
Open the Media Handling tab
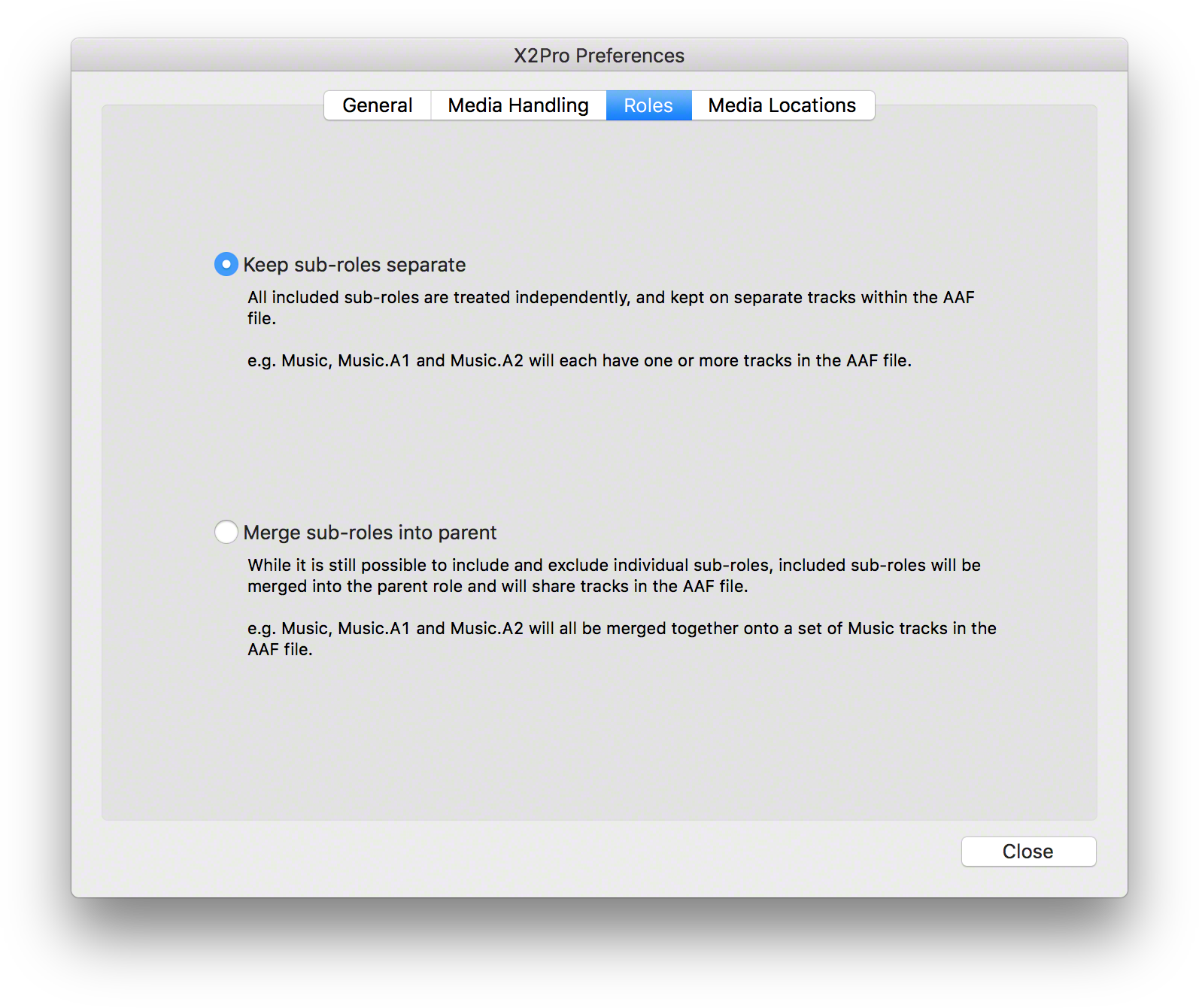coord(518,105)
